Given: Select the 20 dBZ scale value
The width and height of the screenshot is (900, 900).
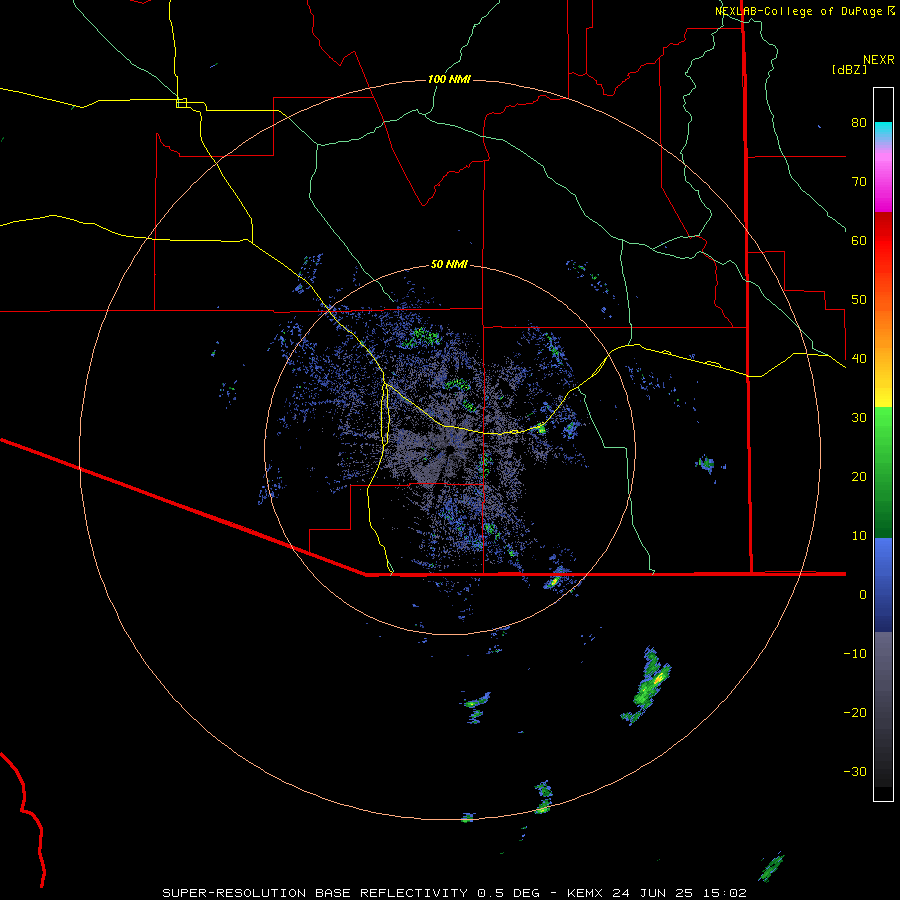Looking at the screenshot, I should click(x=859, y=476).
